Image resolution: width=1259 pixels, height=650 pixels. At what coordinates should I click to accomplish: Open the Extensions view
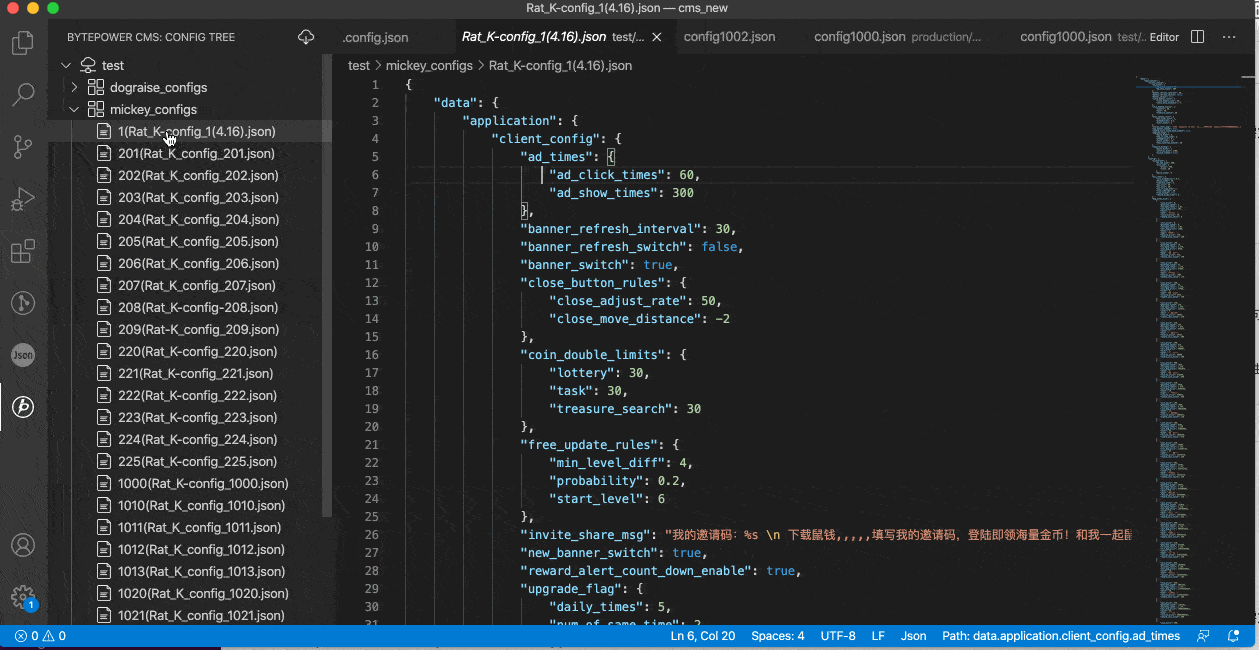[22, 251]
